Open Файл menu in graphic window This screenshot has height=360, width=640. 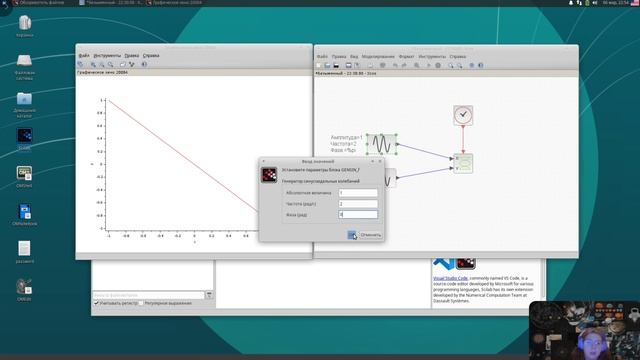coord(84,56)
